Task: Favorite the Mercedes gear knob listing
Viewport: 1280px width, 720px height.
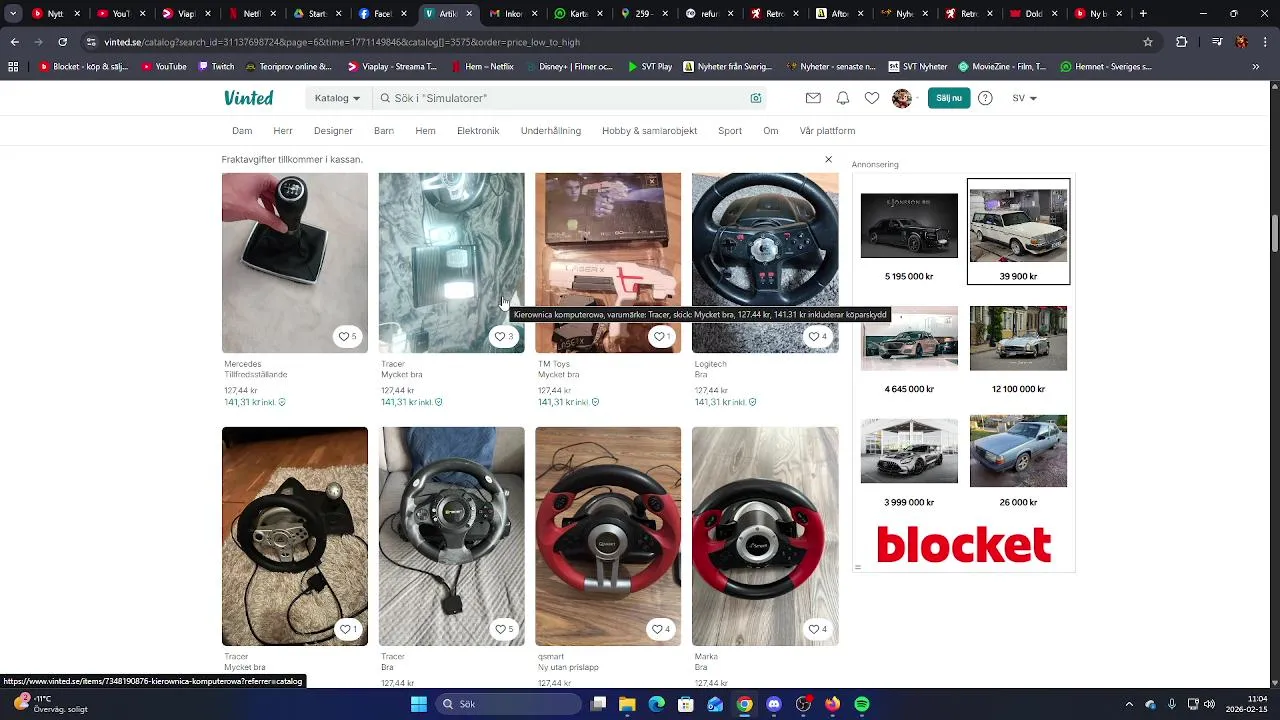Action: click(347, 337)
